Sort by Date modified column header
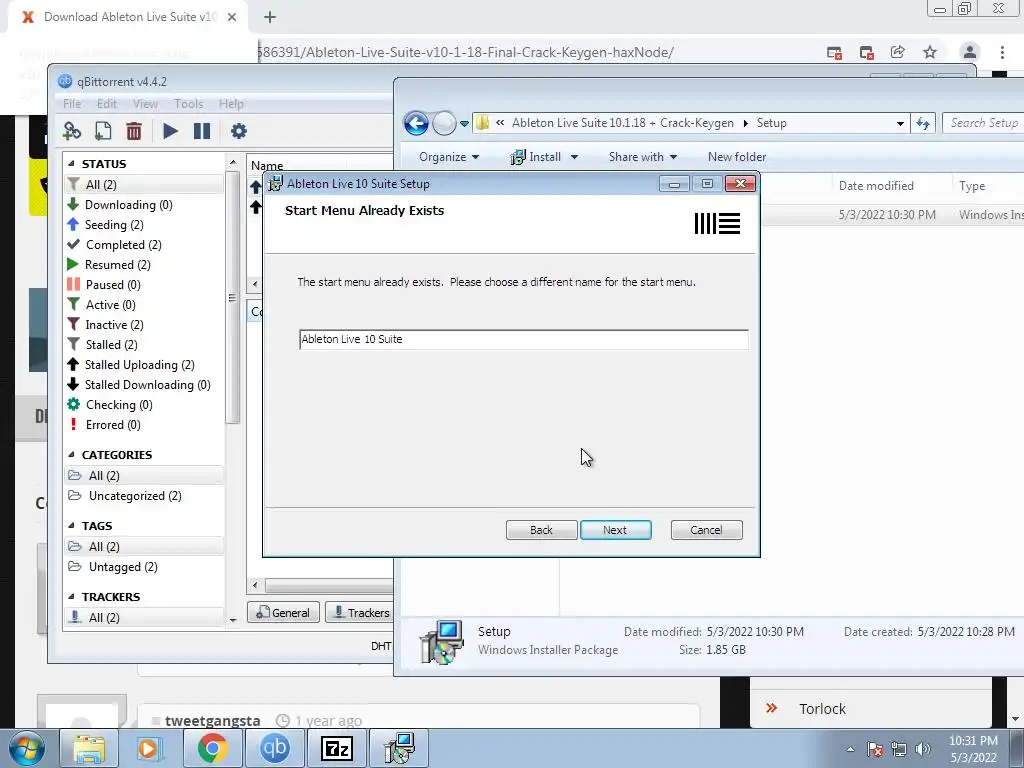Screen dimensions: 1024x768 pos(876,186)
